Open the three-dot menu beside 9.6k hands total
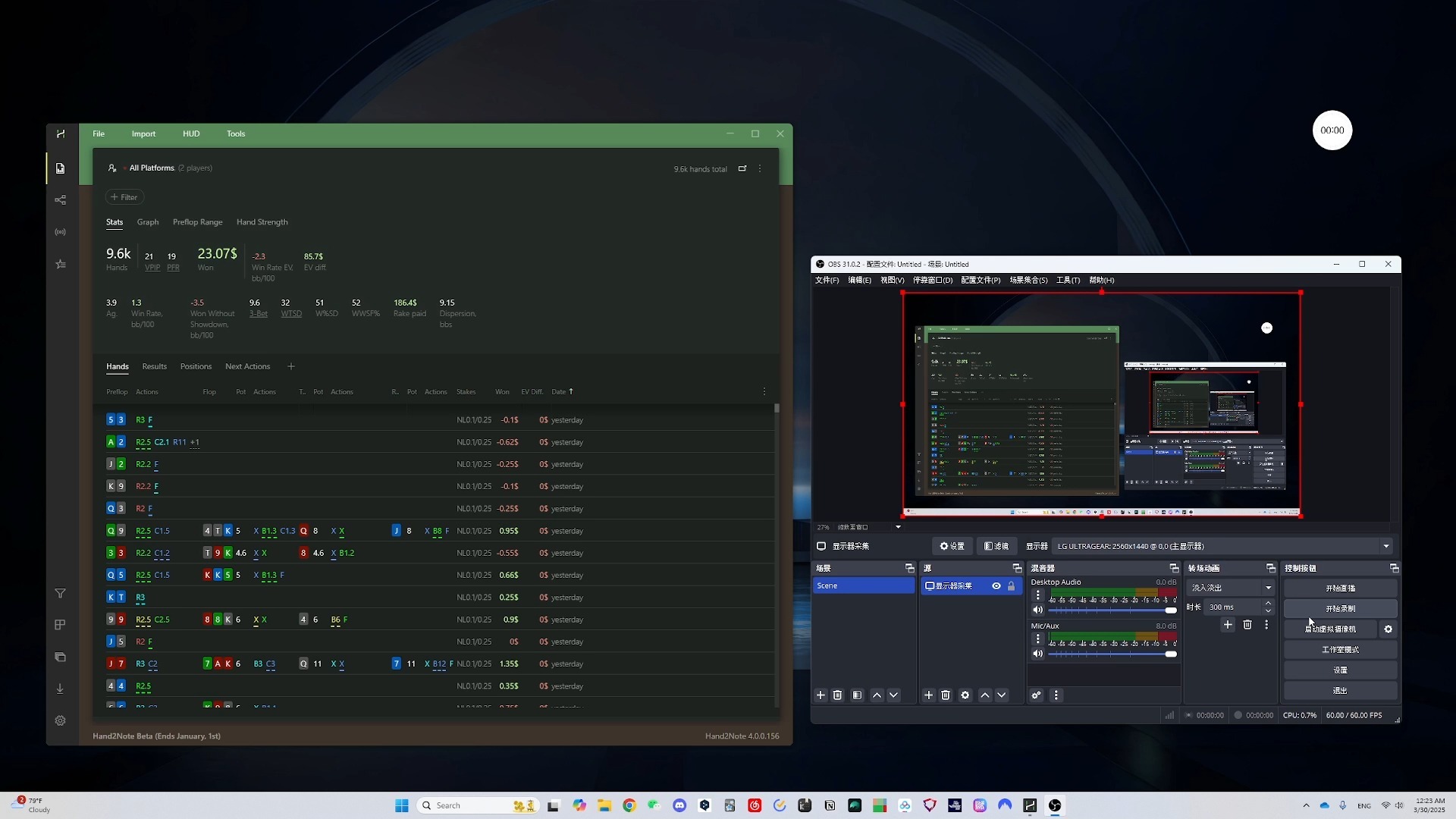Viewport: 1456px width, 819px height. pos(760,168)
